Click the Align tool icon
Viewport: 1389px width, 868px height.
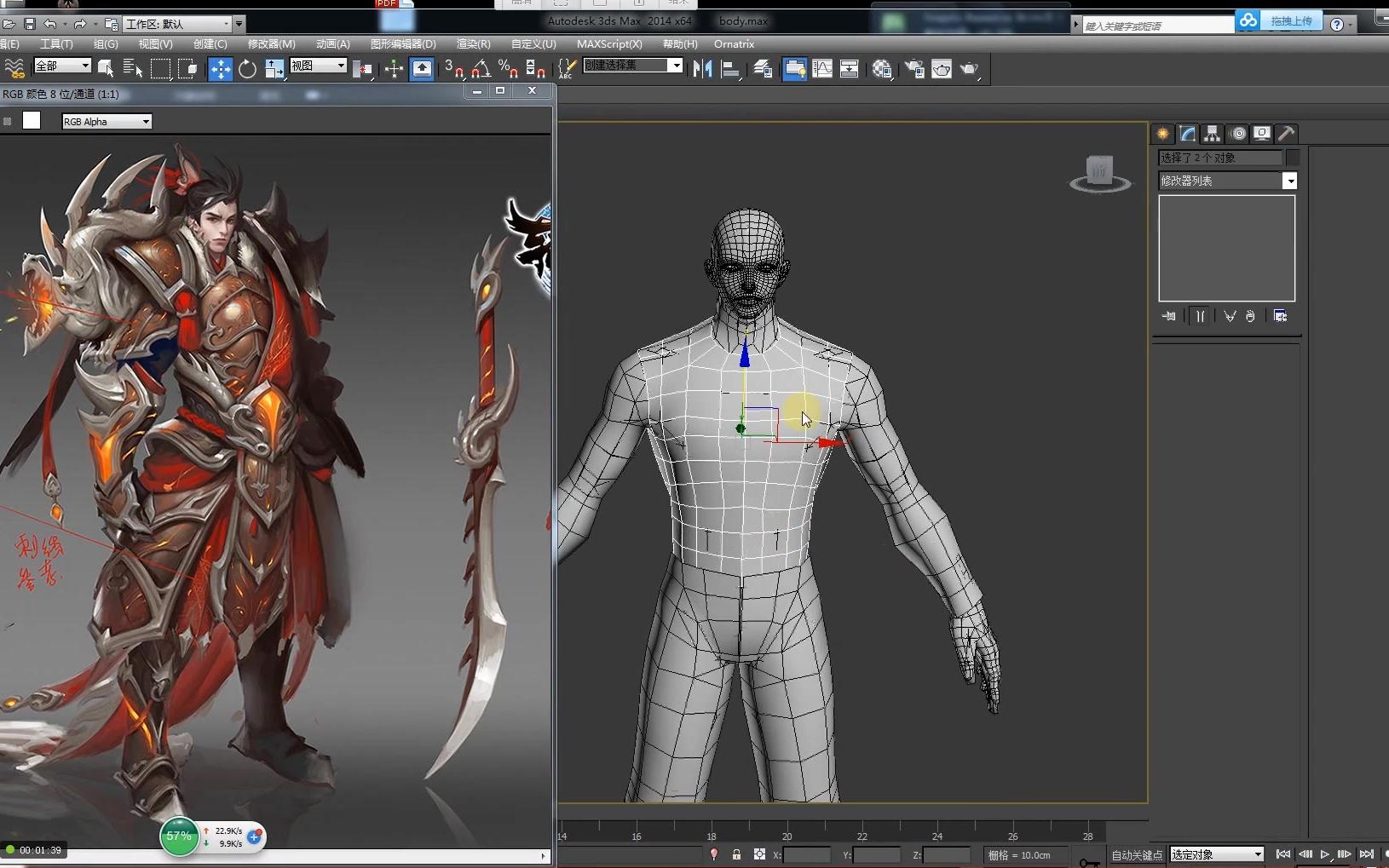tap(730, 69)
